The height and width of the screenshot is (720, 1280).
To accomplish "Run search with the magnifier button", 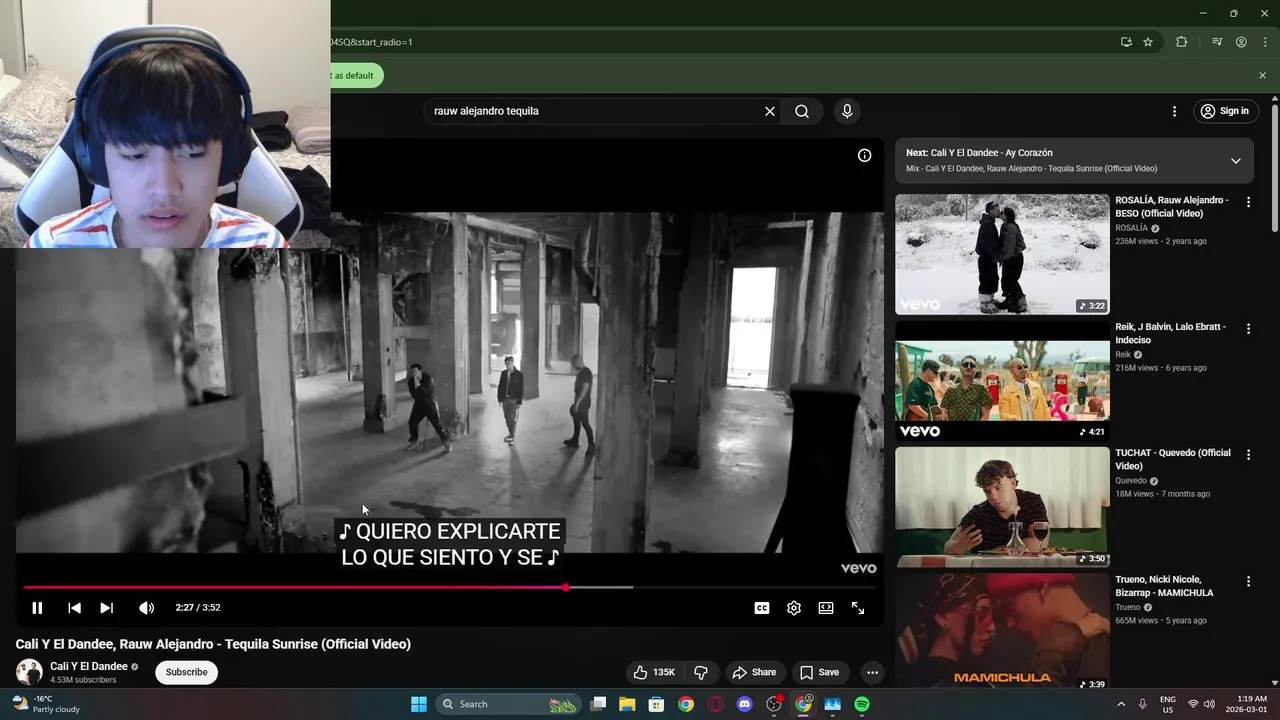I will (x=802, y=111).
